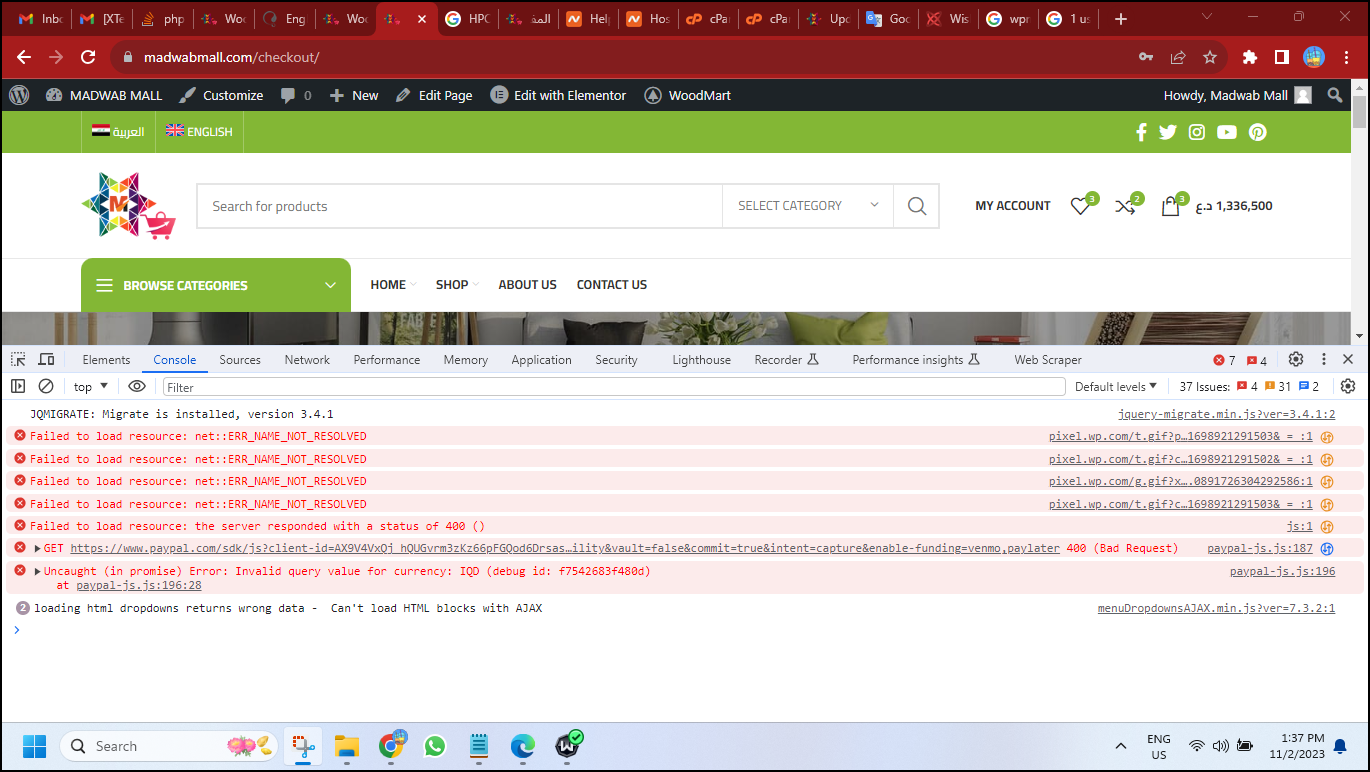Screen dimensions: 1370x772
Task: Switch site language to English
Action: point(199,132)
